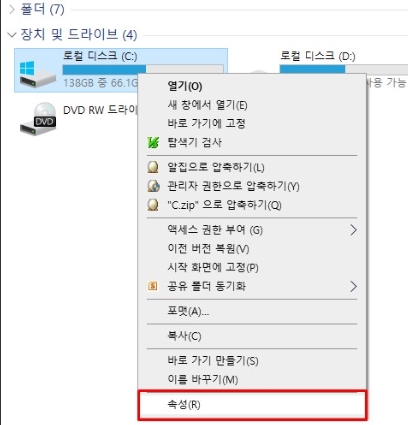Select the Local Disk (C:) drive icon
This screenshot has width=410, height=425.
[37, 74]
